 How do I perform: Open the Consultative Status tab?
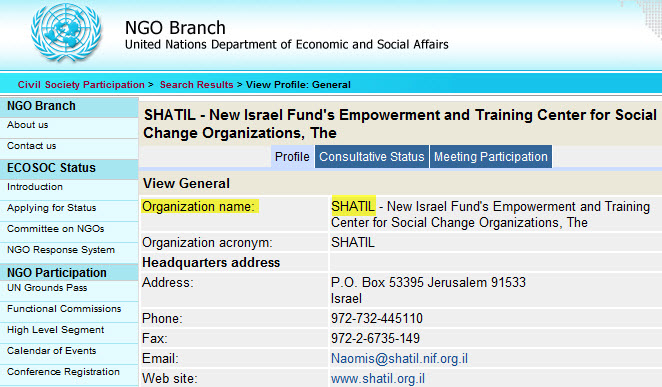coord(372,157)
